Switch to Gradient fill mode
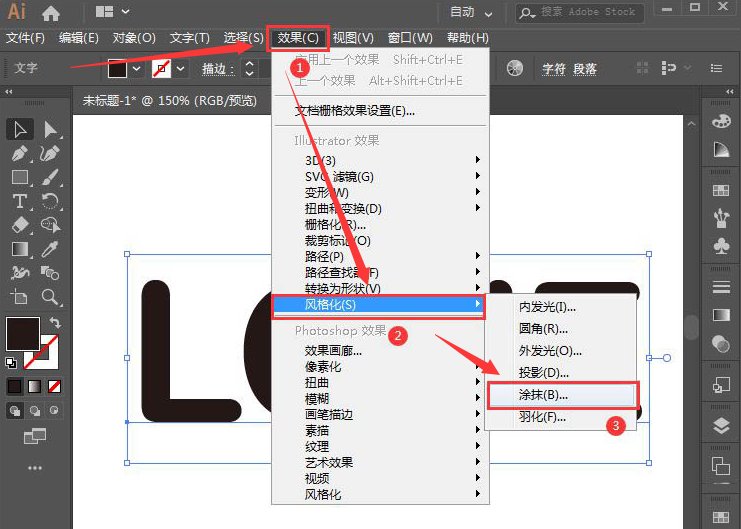741x529 pixels. click(34, 387)
